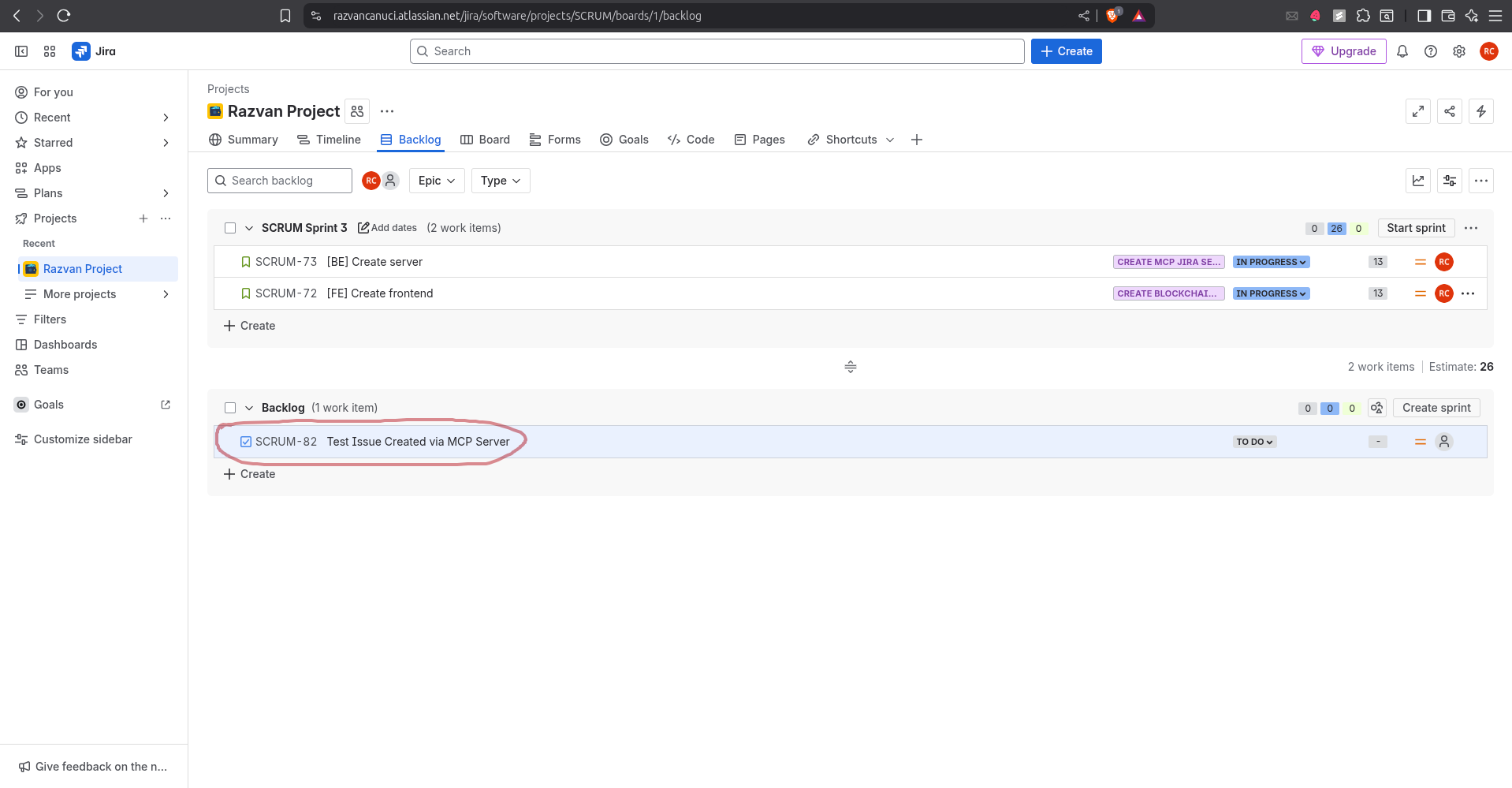The image size is (1512, 788).
Task: Open notifications bell icon
Action: click(x=1402, y=50)
